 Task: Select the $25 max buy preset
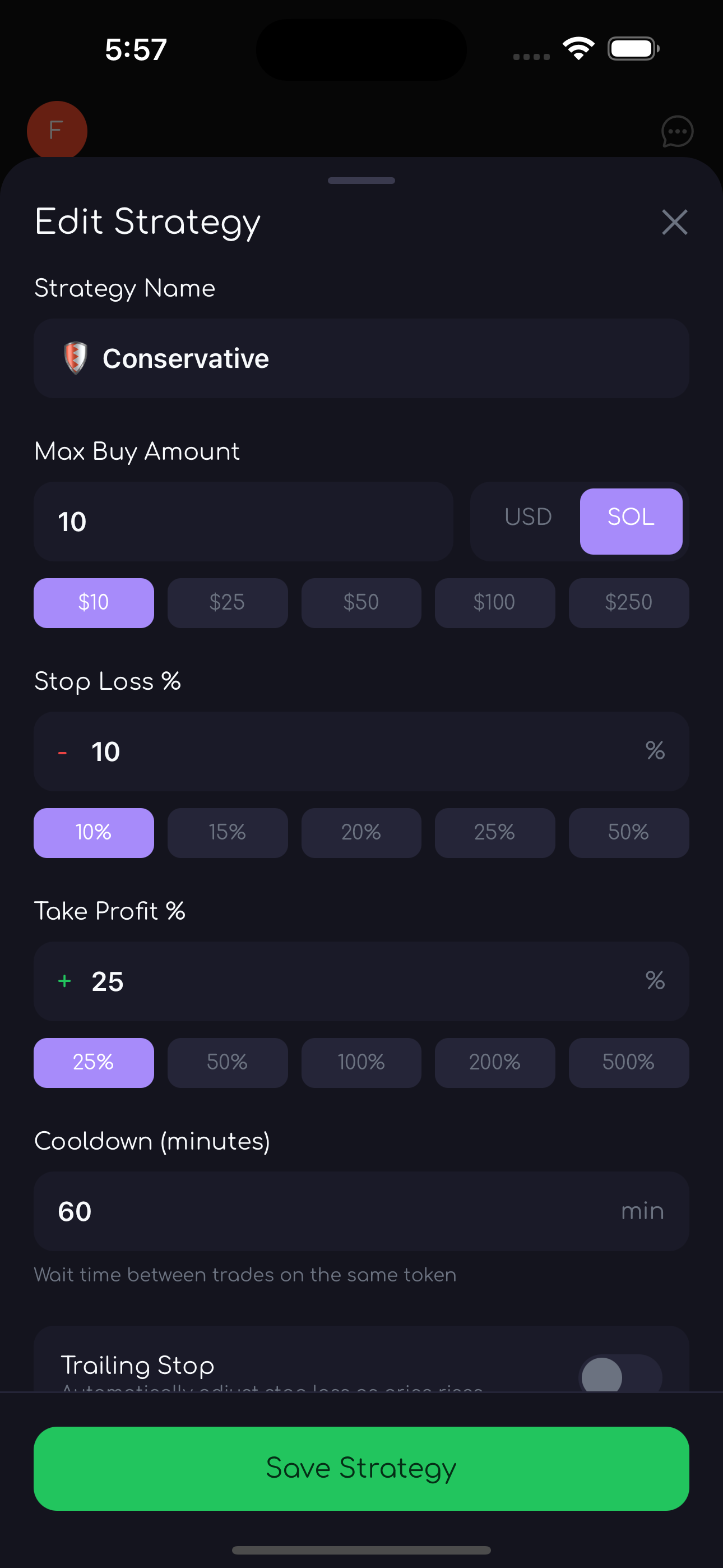[227, 603]
